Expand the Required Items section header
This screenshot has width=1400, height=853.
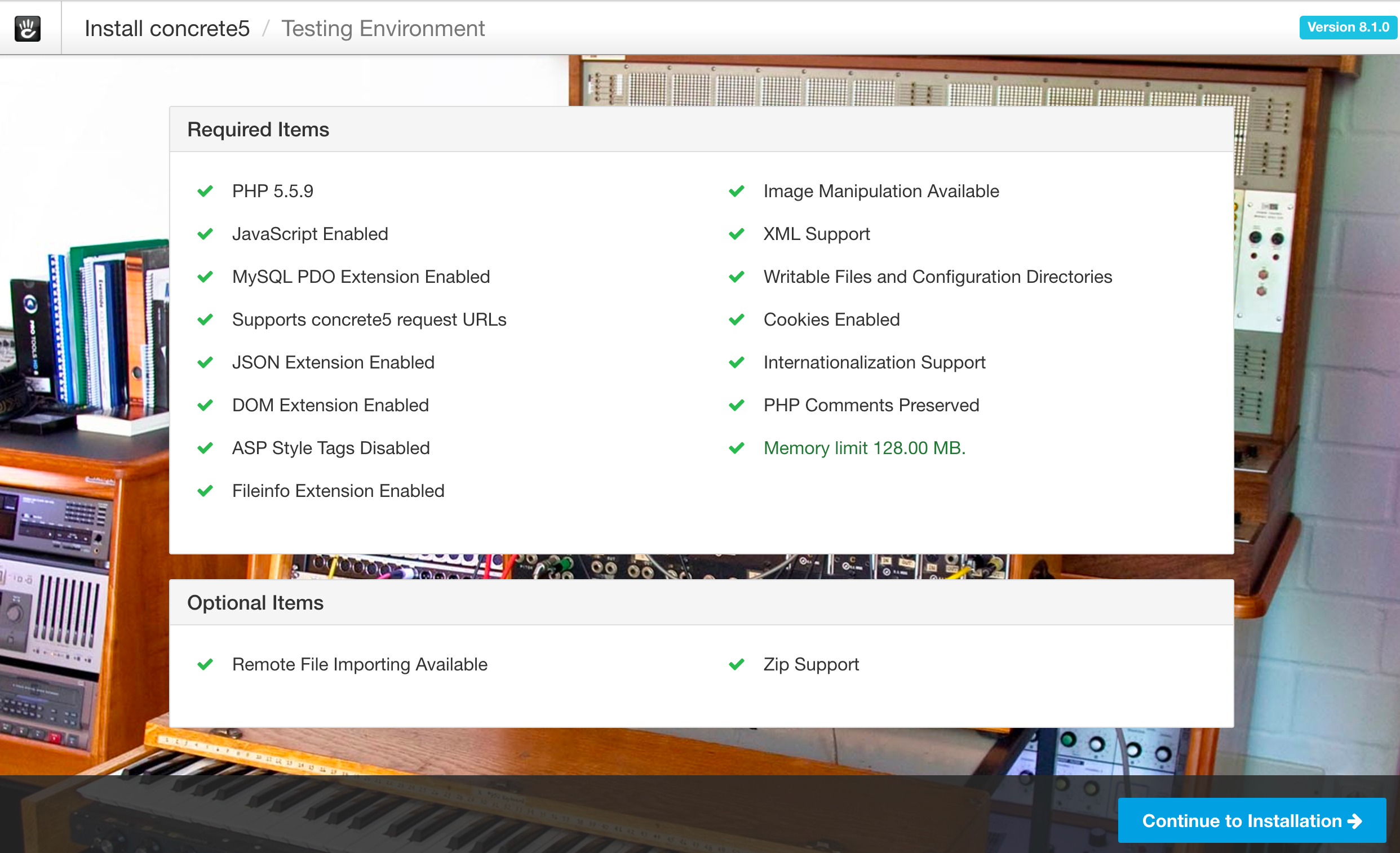point(259,130)
